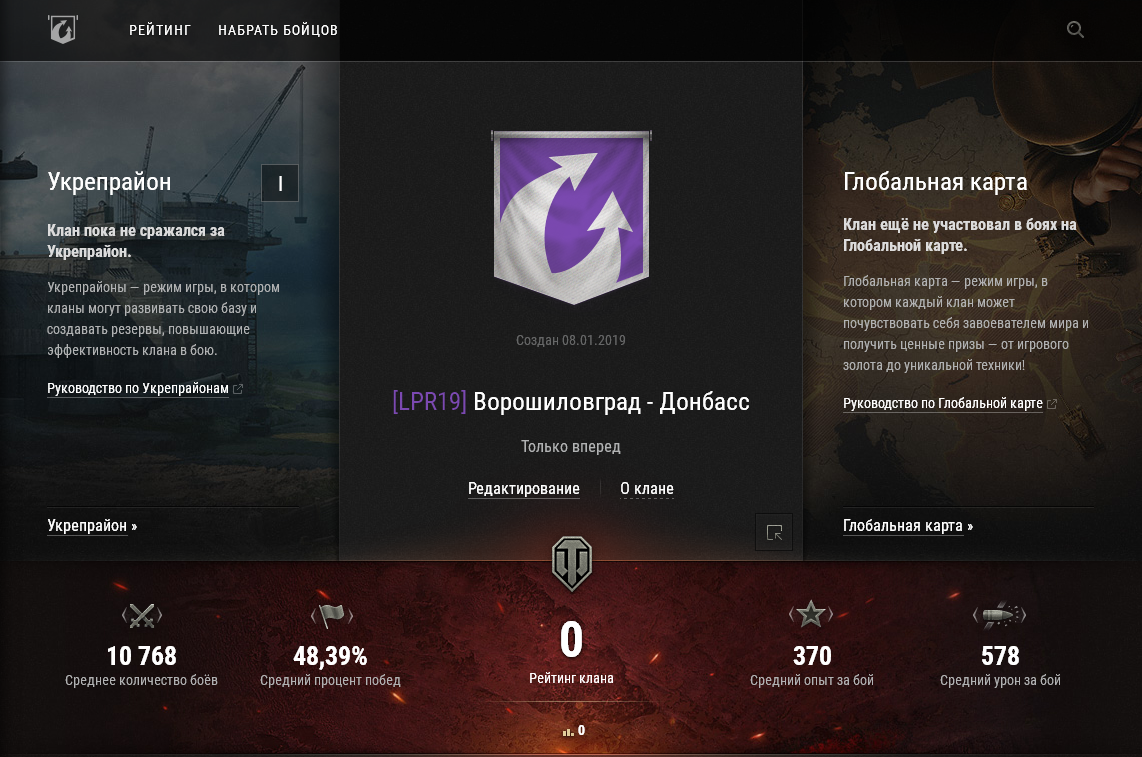Open the search magnifier icon
Screen dimensions: 1142x757
[x=1075, y=30]
